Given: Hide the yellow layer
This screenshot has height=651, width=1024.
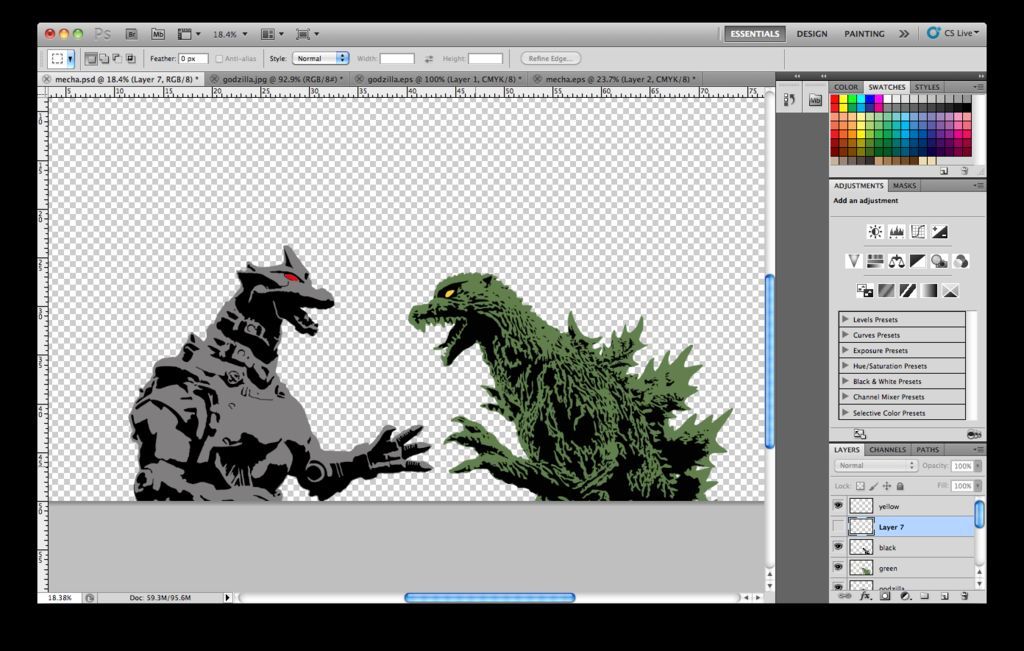Looking at the screenshot, I should pyautogui.click(x=839, y=506).
